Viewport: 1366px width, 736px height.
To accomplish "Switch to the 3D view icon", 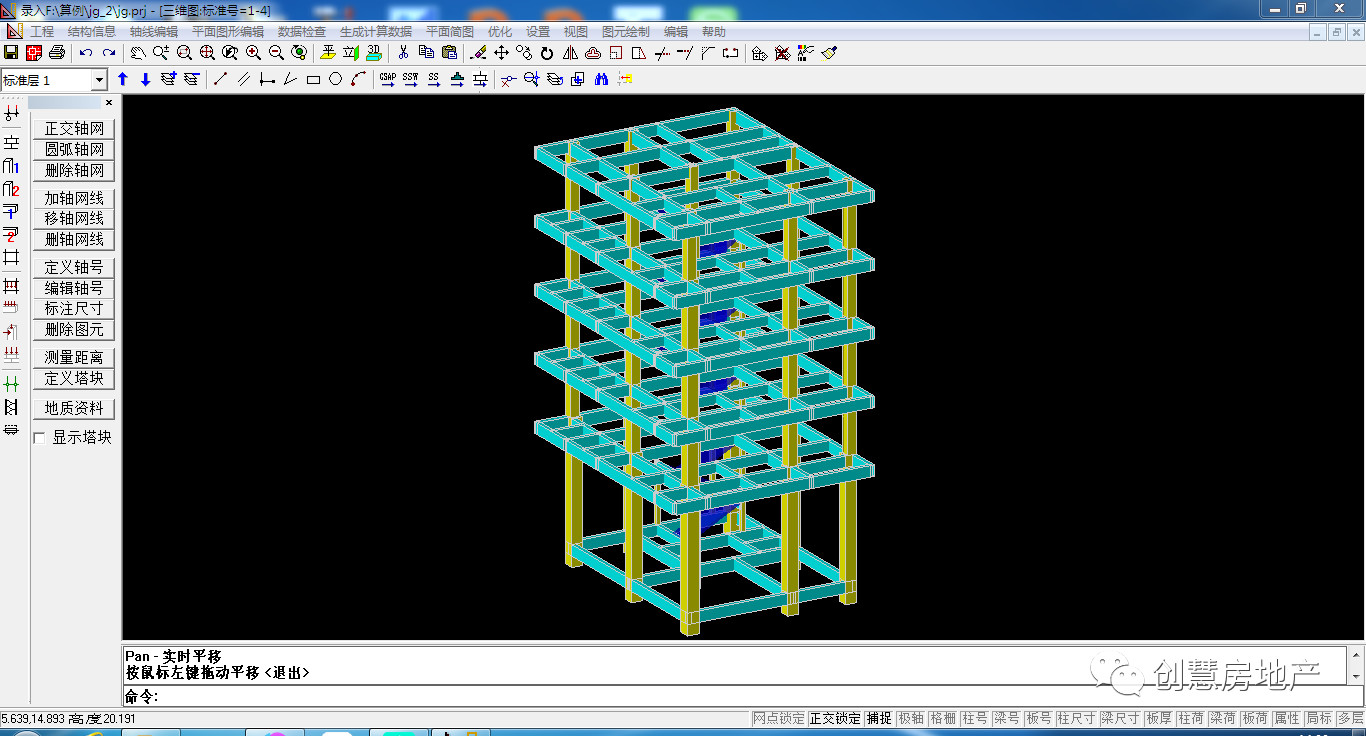I will [x=374, y=52].
